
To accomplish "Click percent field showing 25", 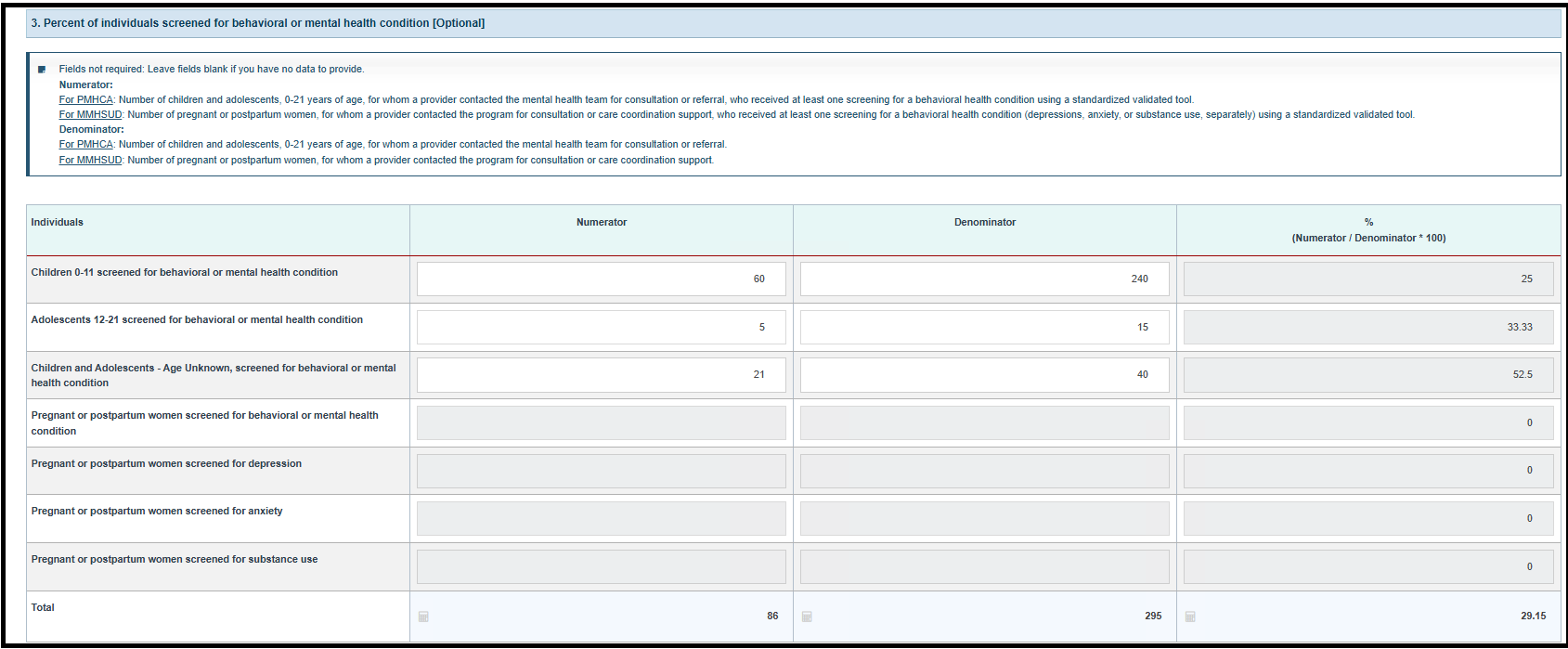I will click(1368, 279).
